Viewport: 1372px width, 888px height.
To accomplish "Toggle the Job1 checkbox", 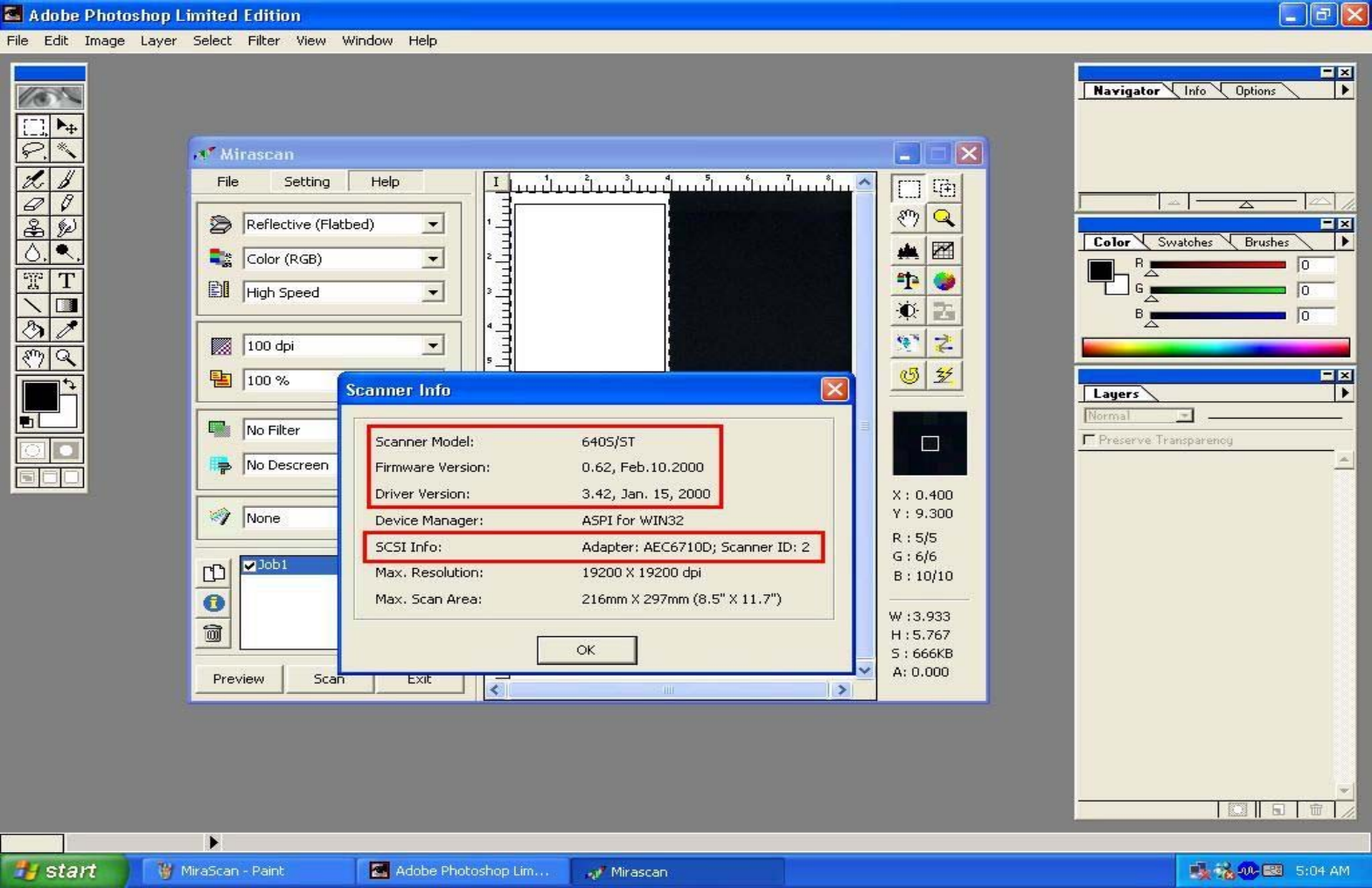I will [249, 565].
